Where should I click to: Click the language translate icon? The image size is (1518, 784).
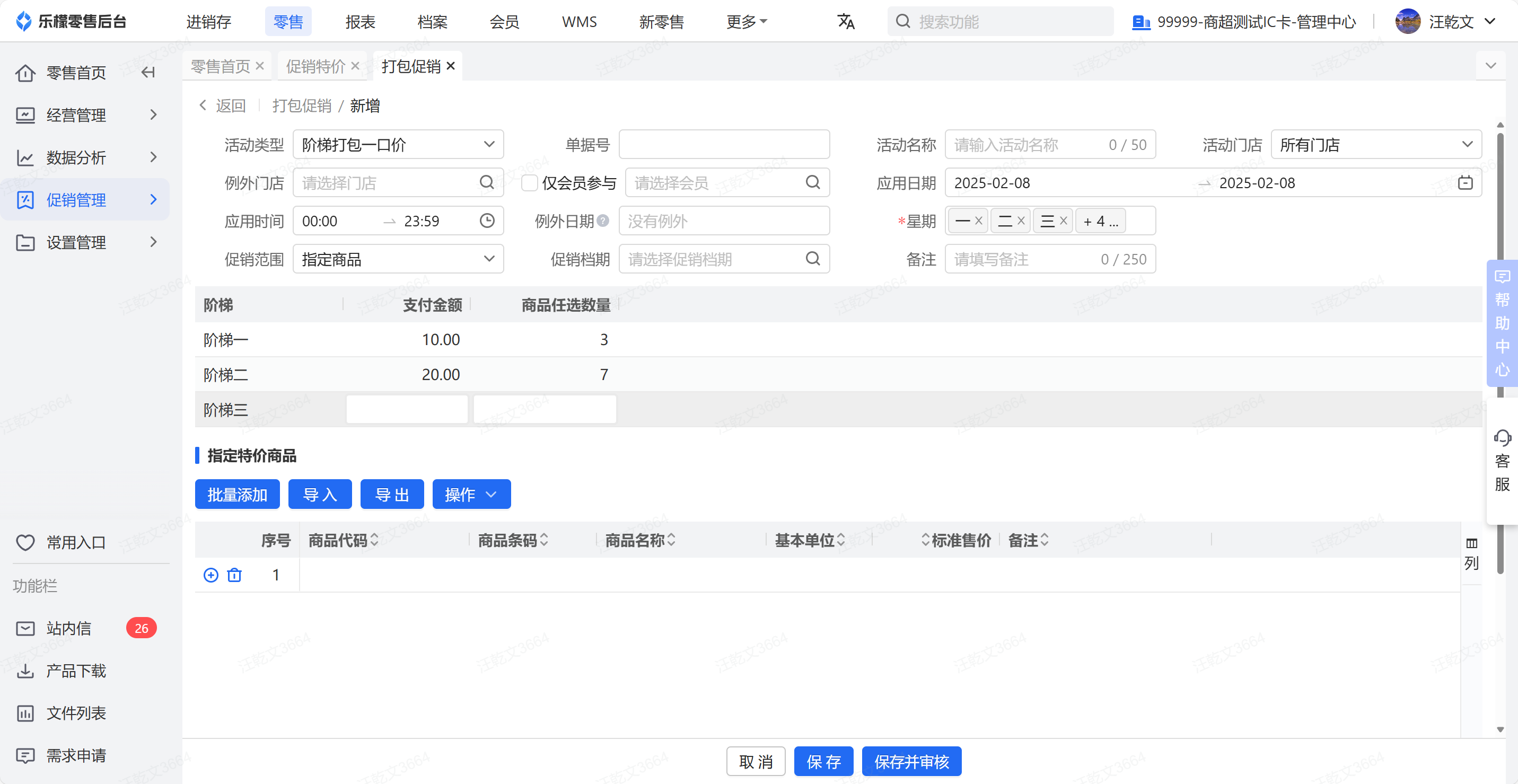click(846, 22)
